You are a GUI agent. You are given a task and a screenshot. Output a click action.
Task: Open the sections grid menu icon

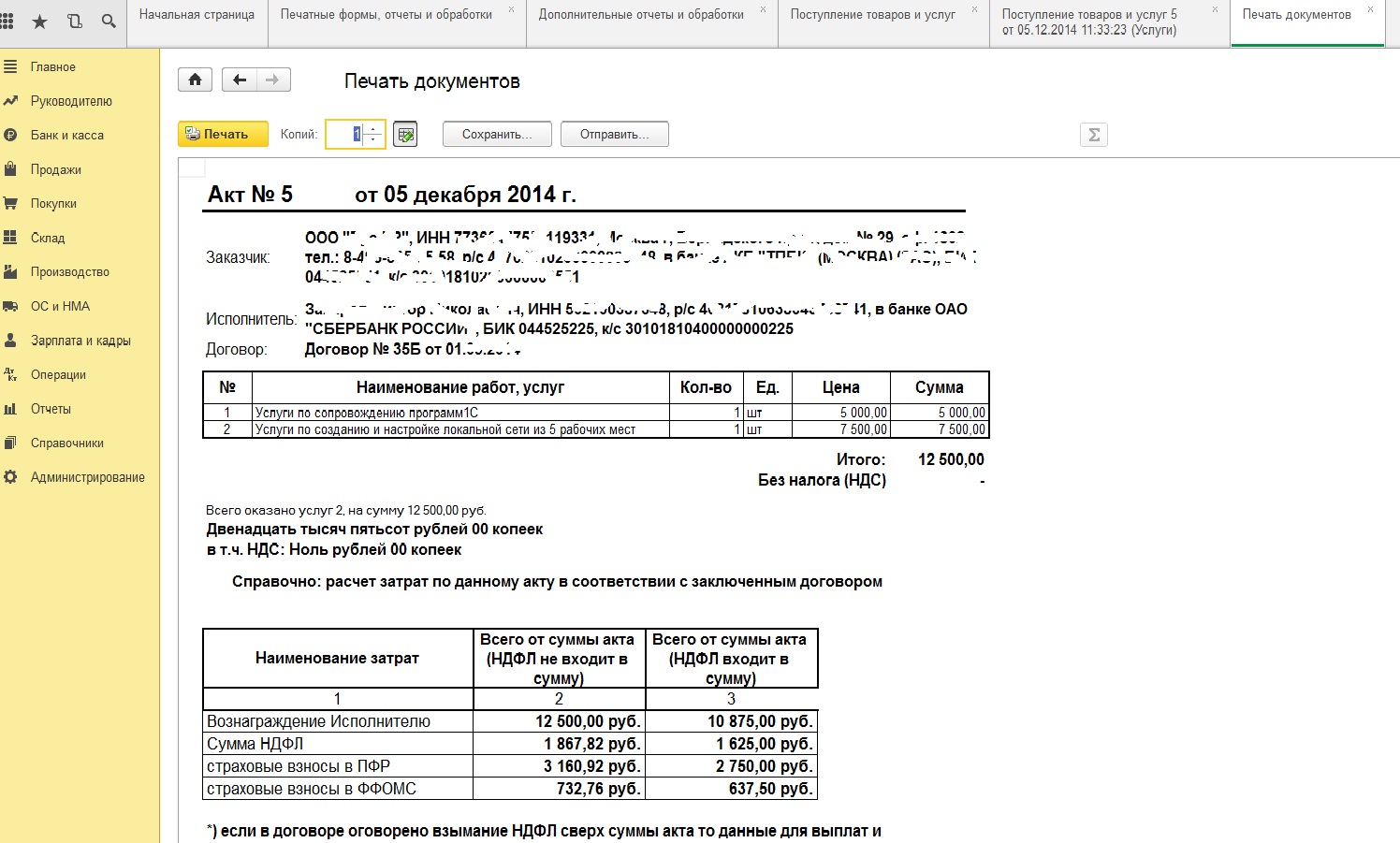(7, 21)
